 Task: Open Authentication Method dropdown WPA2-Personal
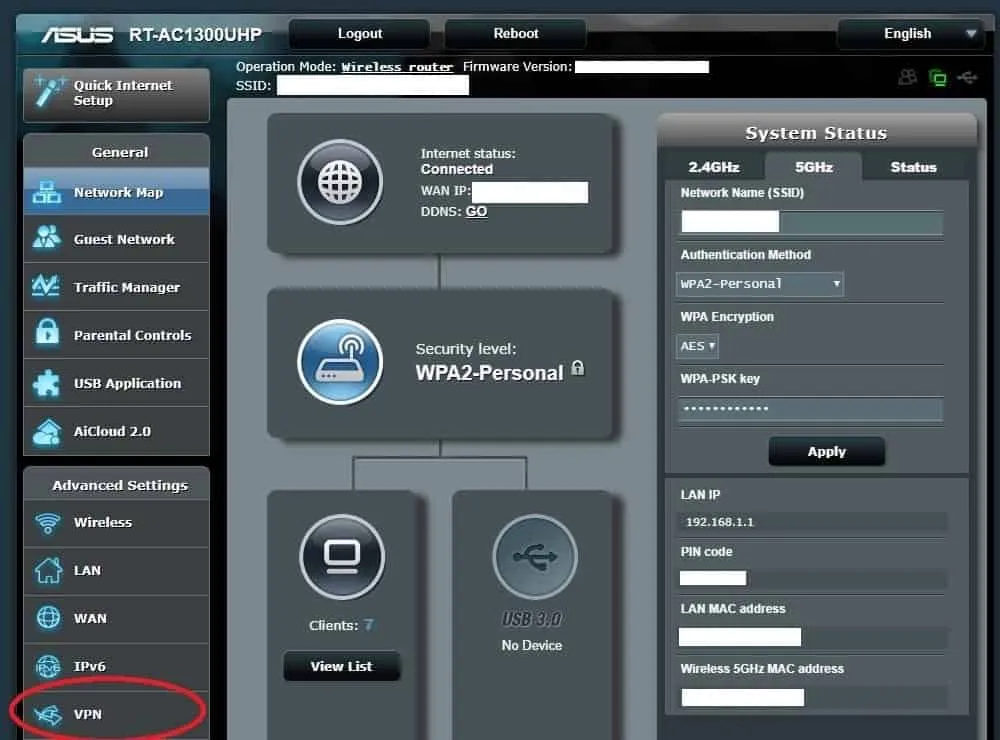760,284
